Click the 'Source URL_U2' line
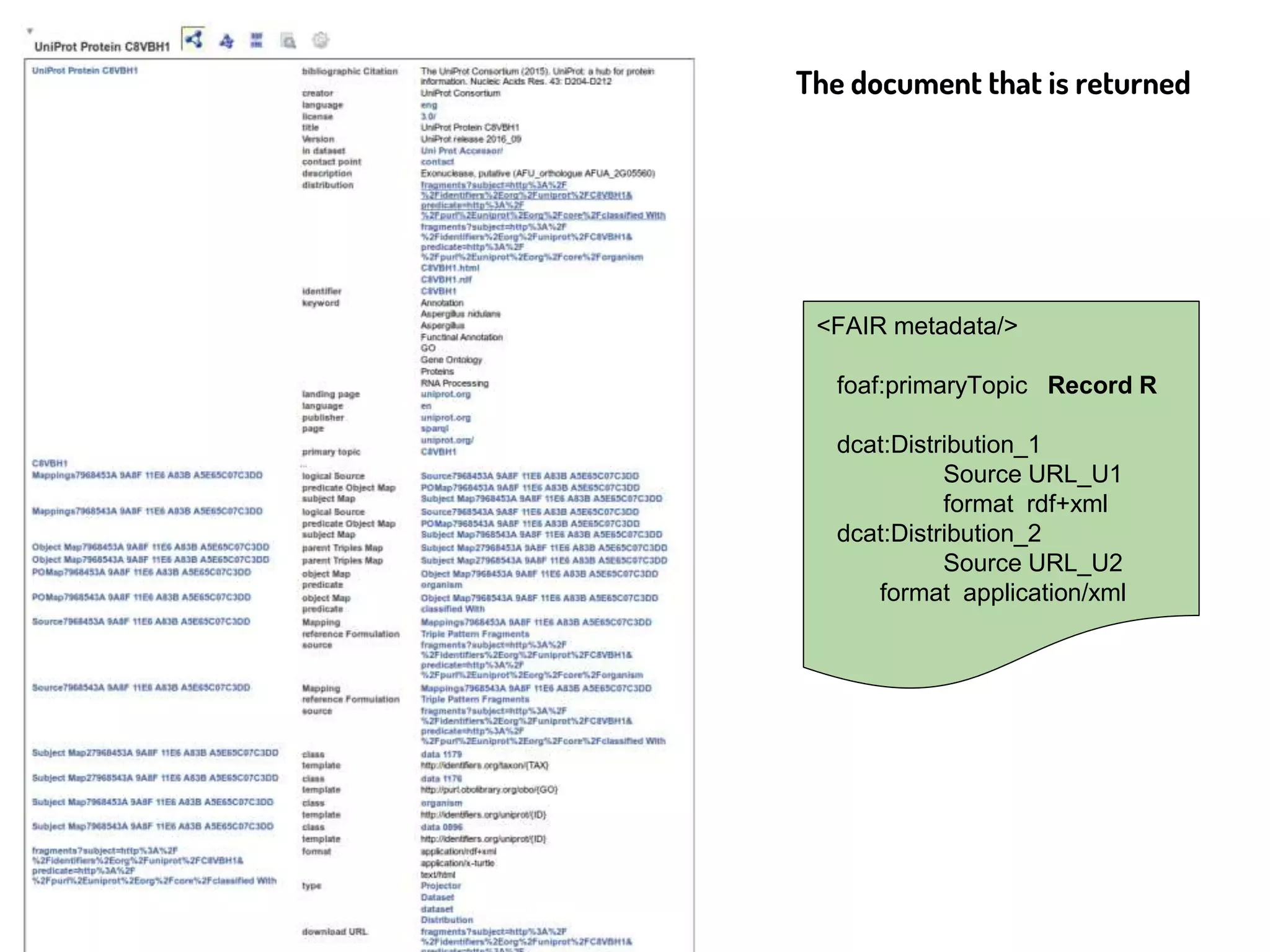This screenshot has width=1270, height=952. 1032,563
